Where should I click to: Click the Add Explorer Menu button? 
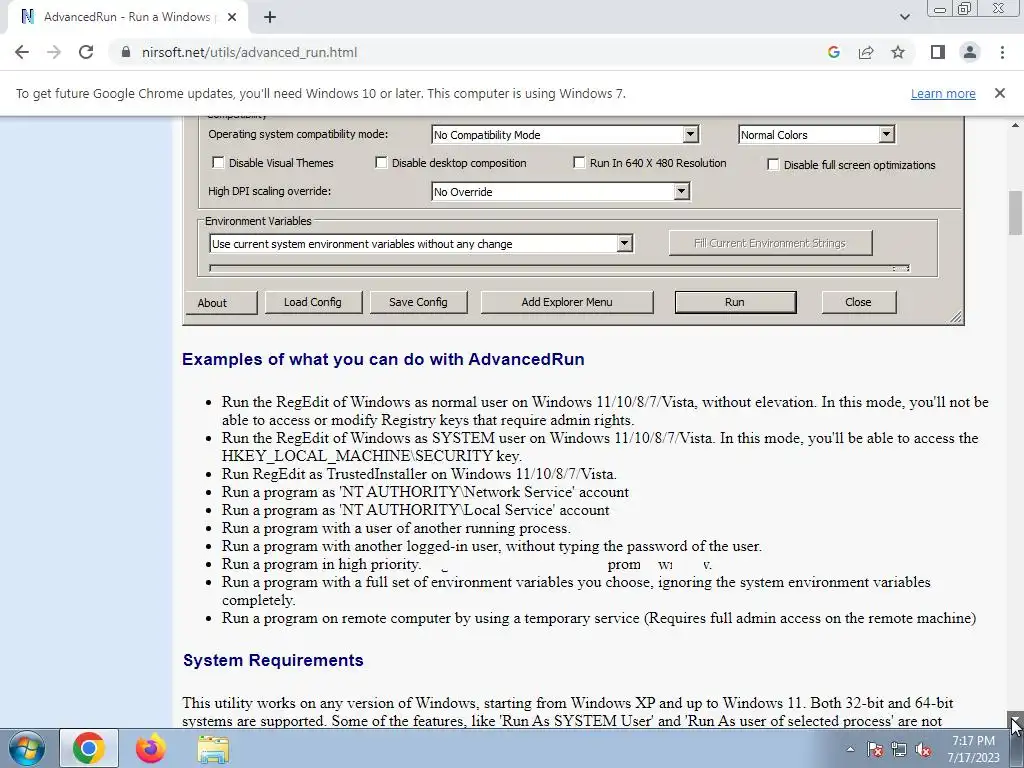(567, 302)
